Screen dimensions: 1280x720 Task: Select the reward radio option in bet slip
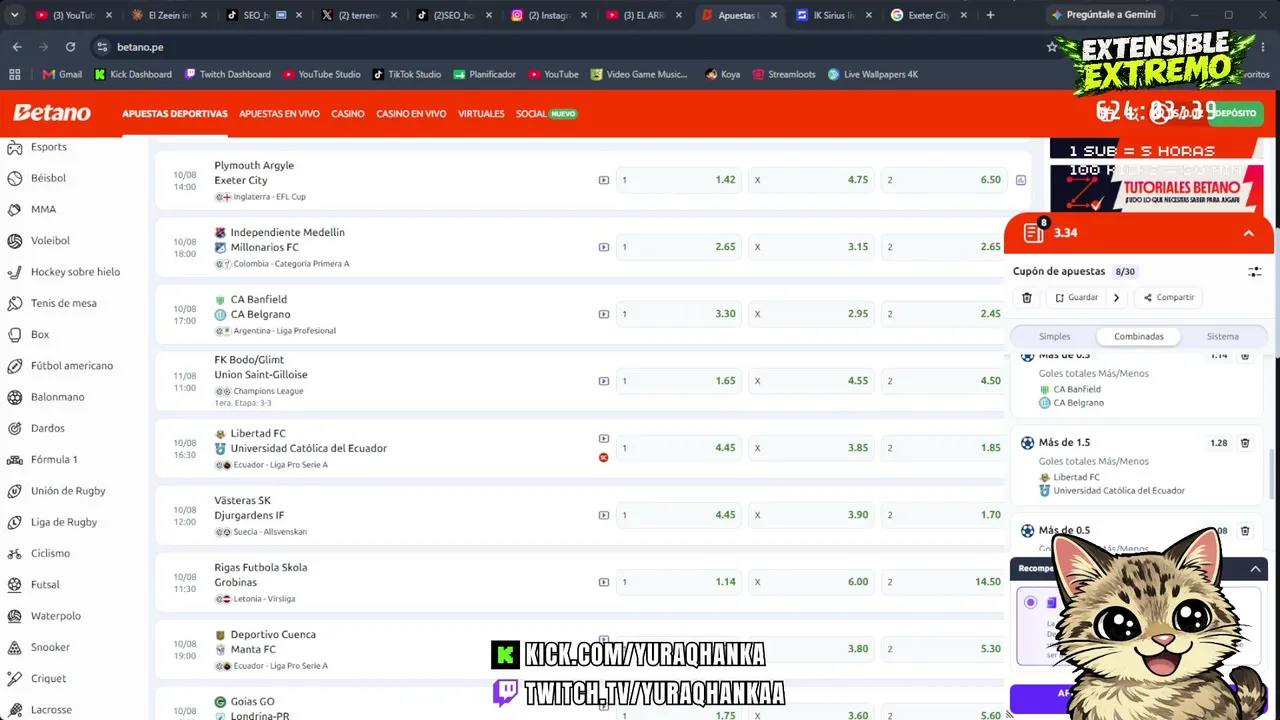coord(1030,602)
